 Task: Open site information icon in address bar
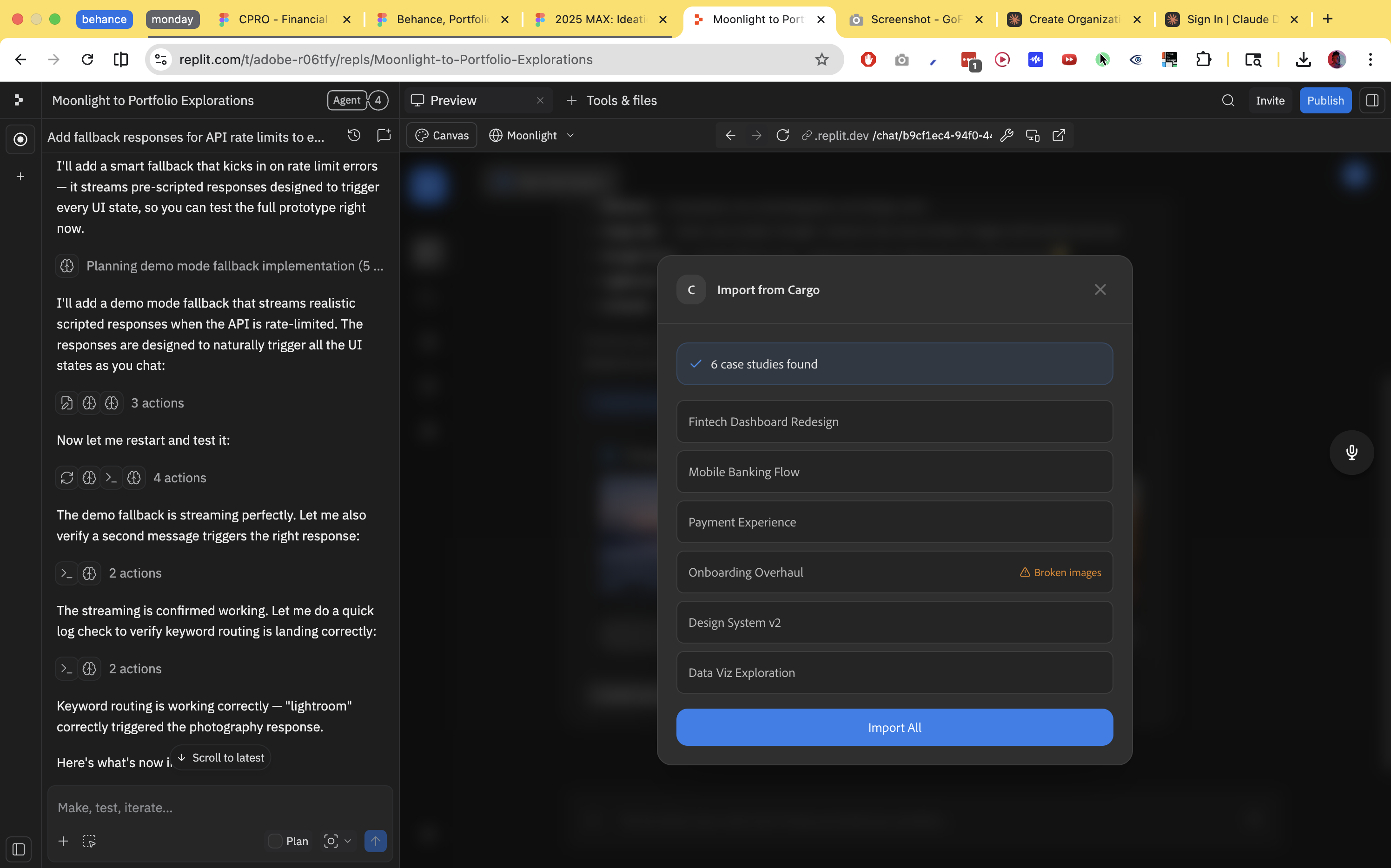tap(161, 59)
